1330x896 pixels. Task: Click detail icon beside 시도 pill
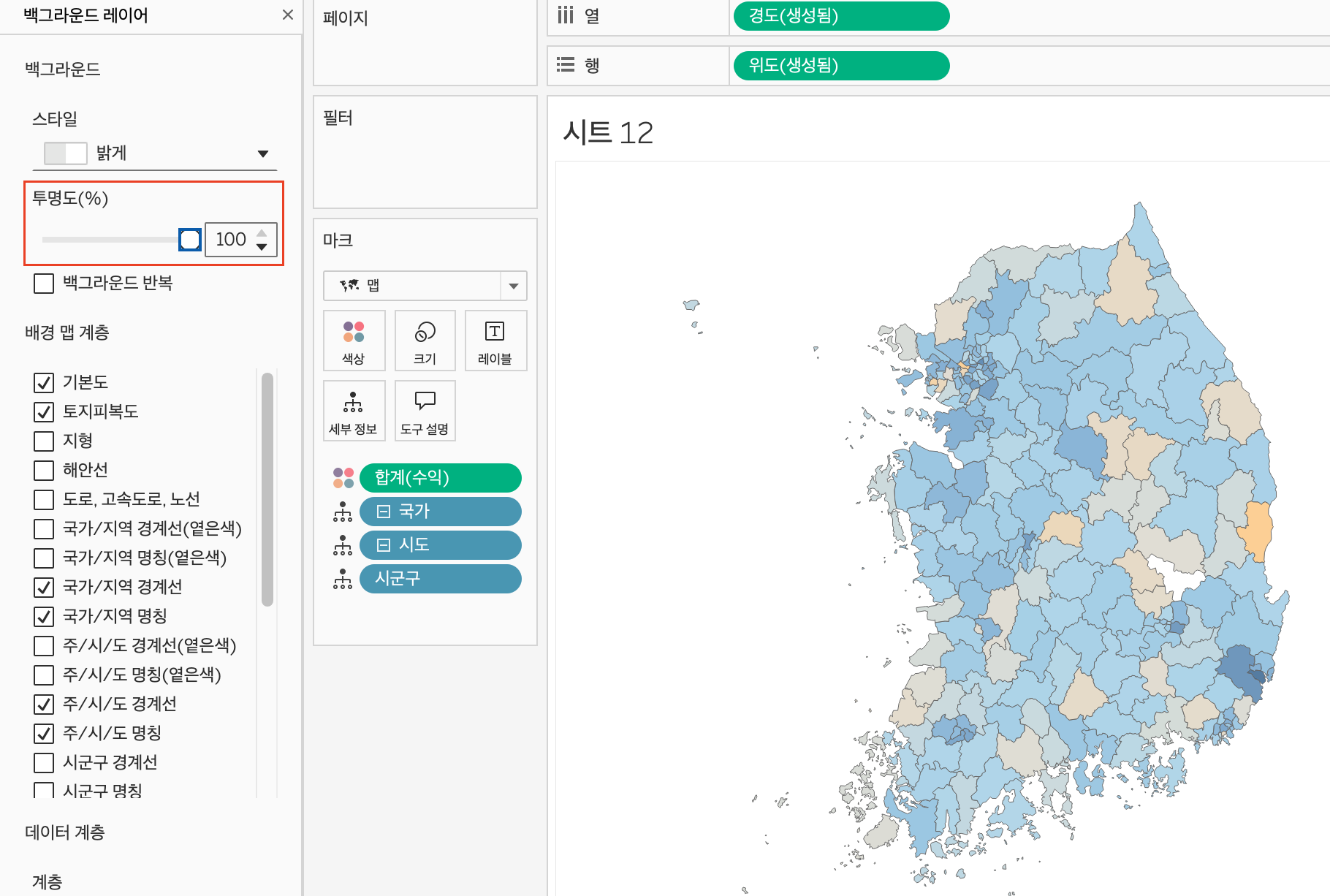pos(343,545)
